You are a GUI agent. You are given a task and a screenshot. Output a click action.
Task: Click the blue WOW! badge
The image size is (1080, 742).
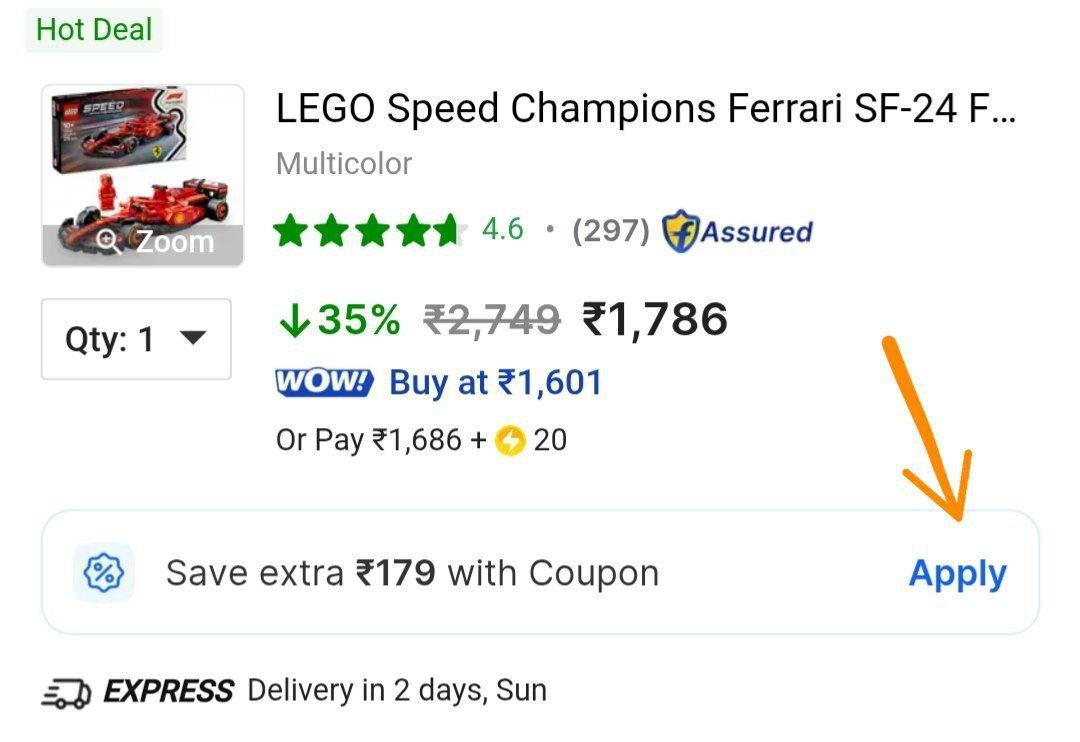(x=323, y=383)
